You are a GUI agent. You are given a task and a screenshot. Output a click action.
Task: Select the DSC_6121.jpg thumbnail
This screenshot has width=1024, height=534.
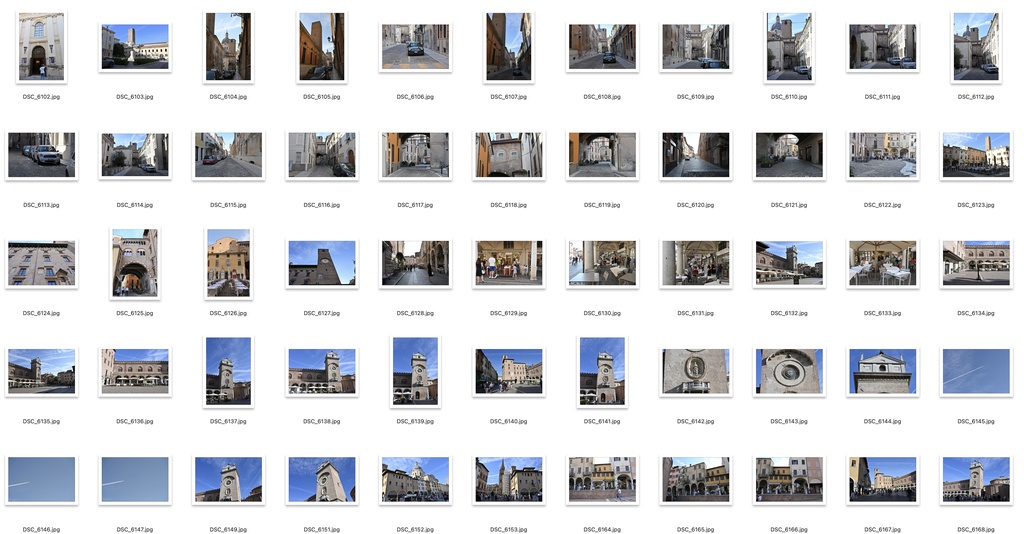pyautogui.click(x=788, y=155)
